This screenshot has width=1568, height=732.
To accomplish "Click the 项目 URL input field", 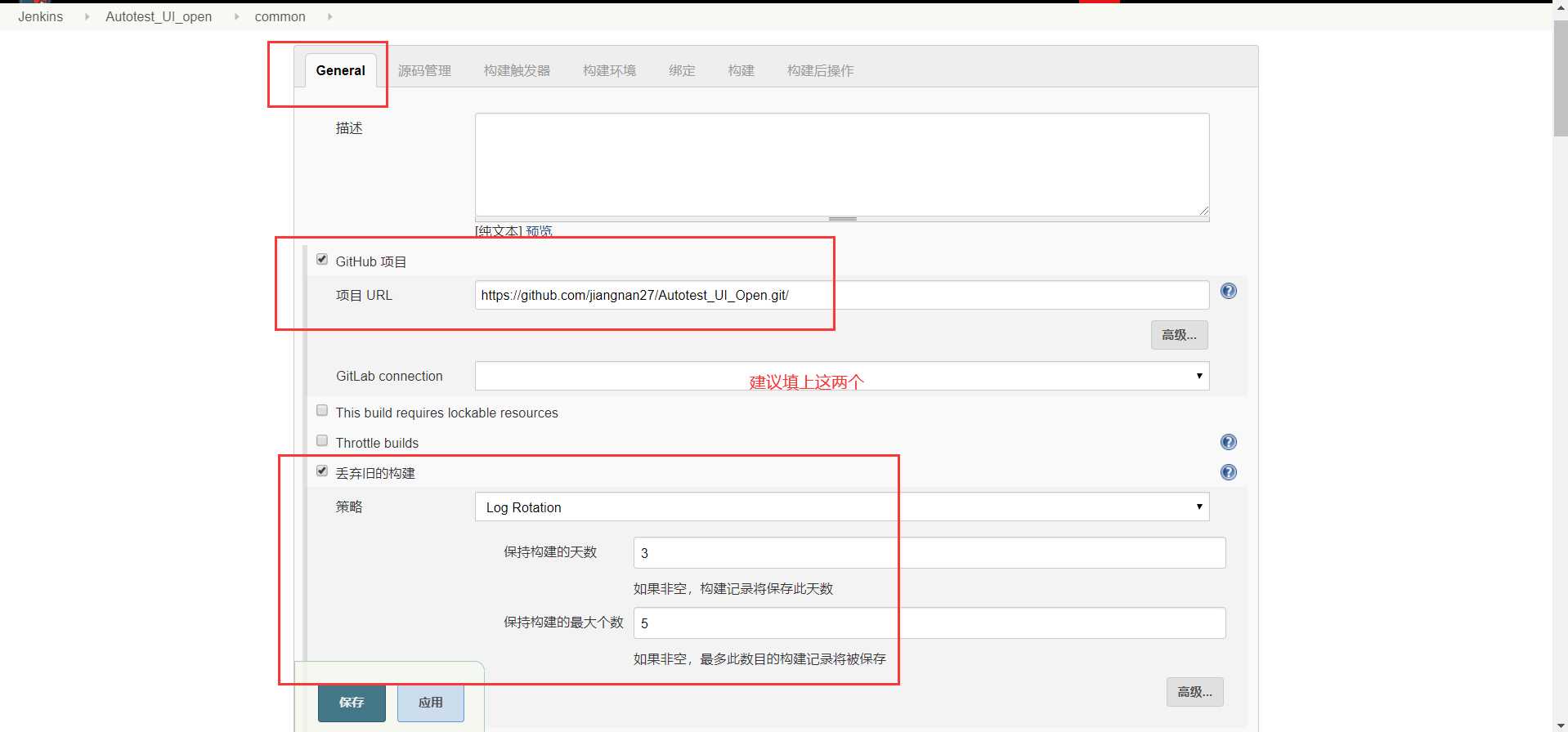I will coord(842,295).
